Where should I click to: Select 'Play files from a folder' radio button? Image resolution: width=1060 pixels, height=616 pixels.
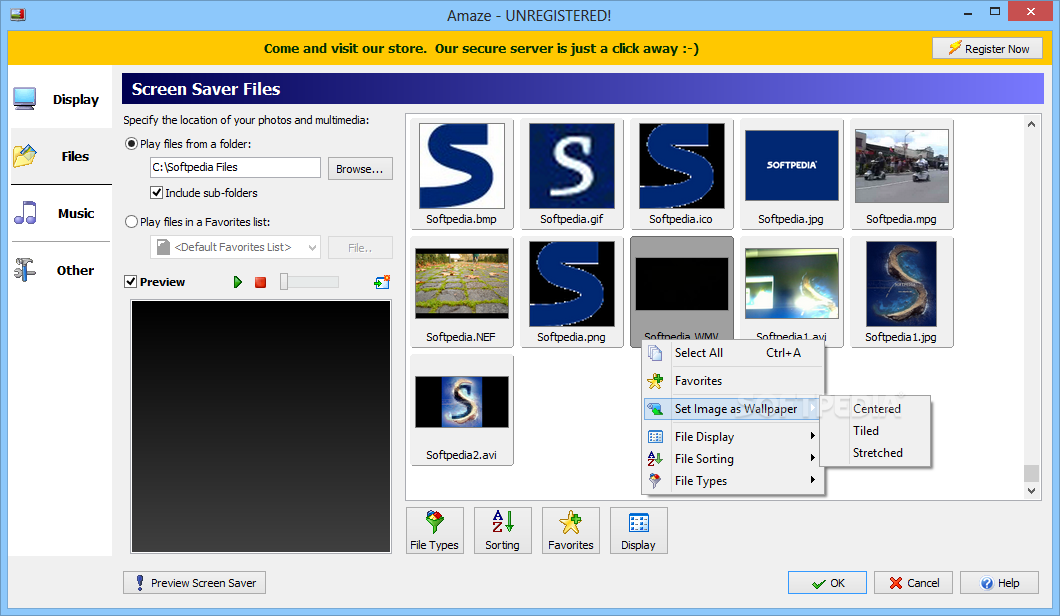[131, 144]
